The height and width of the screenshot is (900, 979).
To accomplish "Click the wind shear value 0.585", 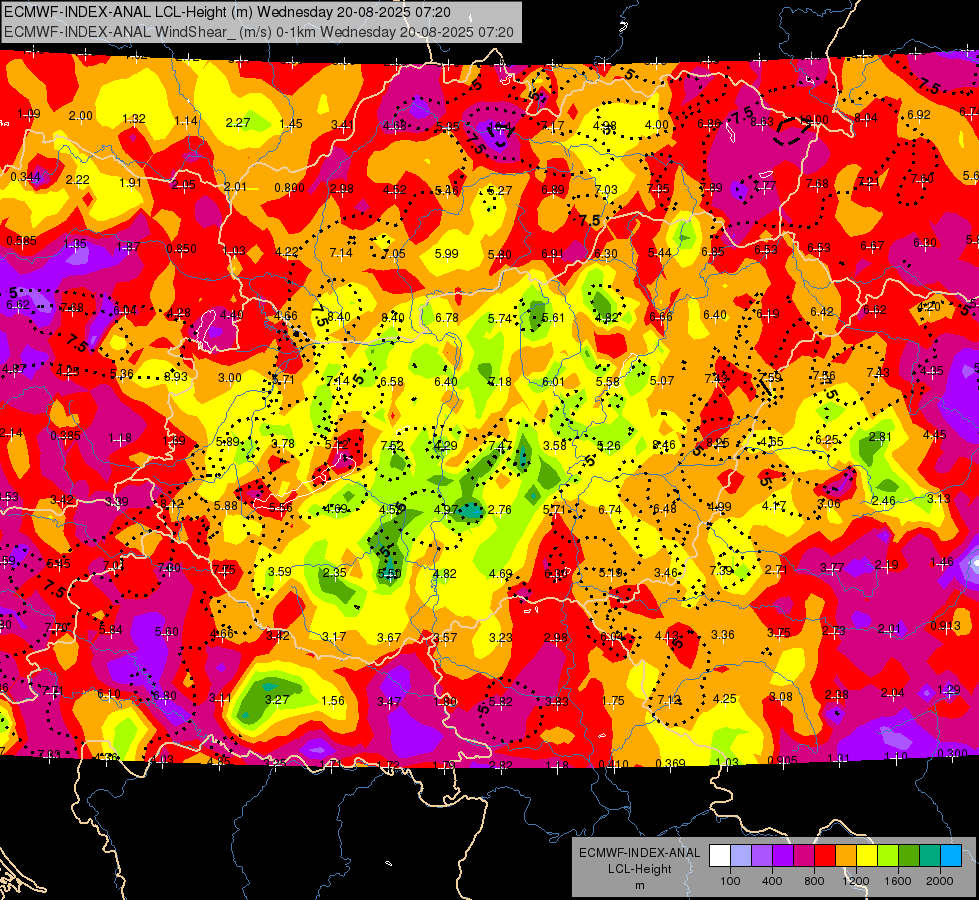I will 22,240.
